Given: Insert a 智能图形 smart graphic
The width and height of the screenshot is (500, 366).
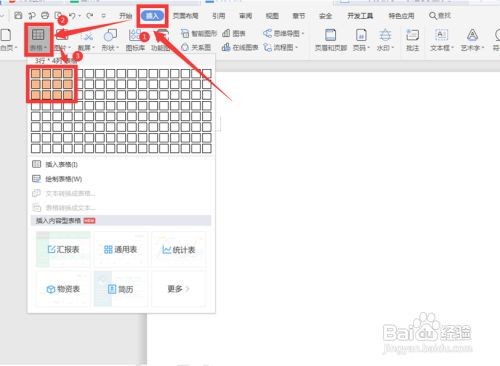Looking at the screenshot, I should point(199,33).
